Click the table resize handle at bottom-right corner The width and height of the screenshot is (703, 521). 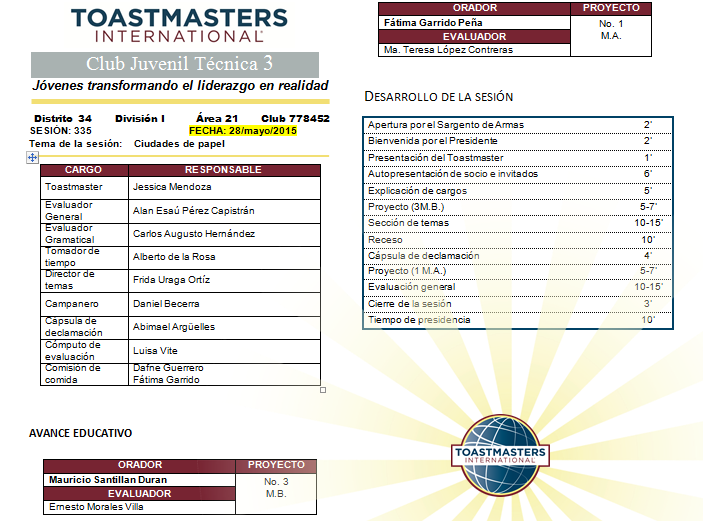[x=323, y=389]
